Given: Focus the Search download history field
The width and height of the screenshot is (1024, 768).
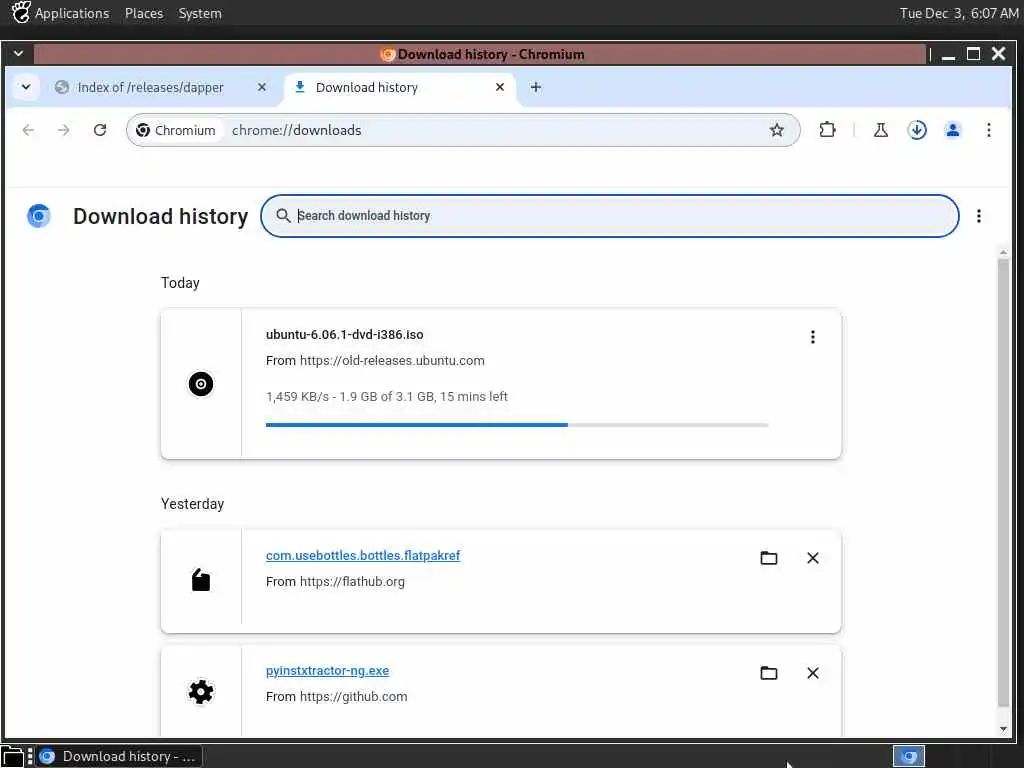Looking at the screenshot, I should pos(609,216).
